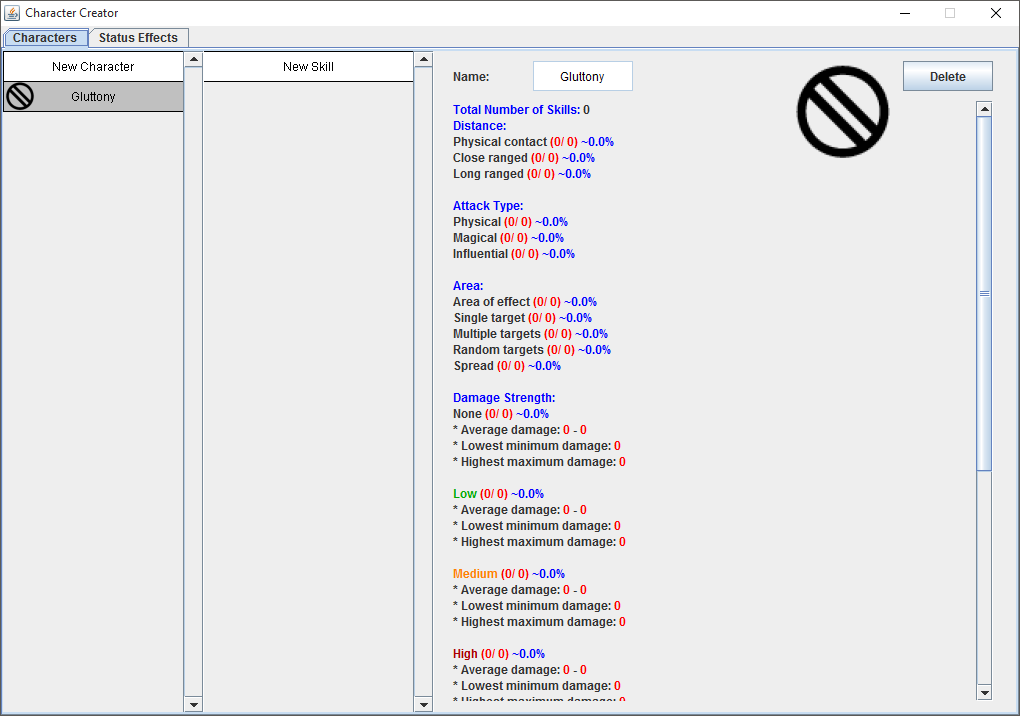
Task: Click the green Low damage line
Action: pos(498,494)
